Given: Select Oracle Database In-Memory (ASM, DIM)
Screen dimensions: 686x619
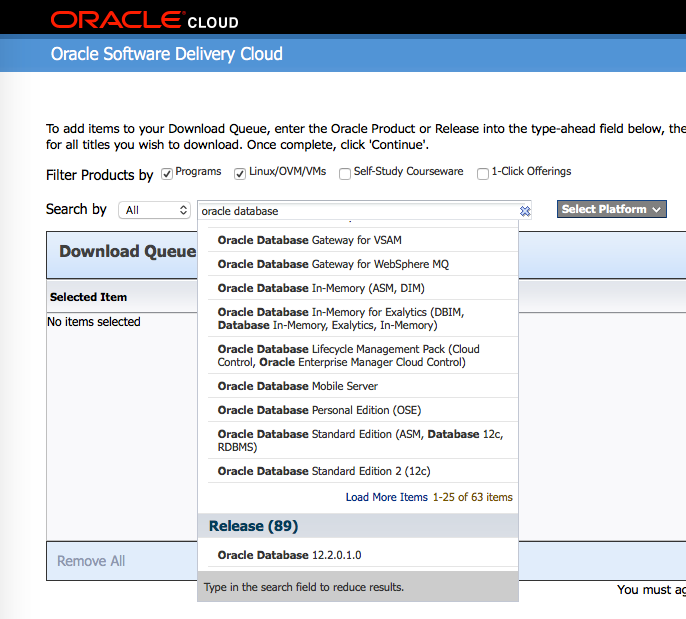Looking at the screenshot, I should 362,288.
